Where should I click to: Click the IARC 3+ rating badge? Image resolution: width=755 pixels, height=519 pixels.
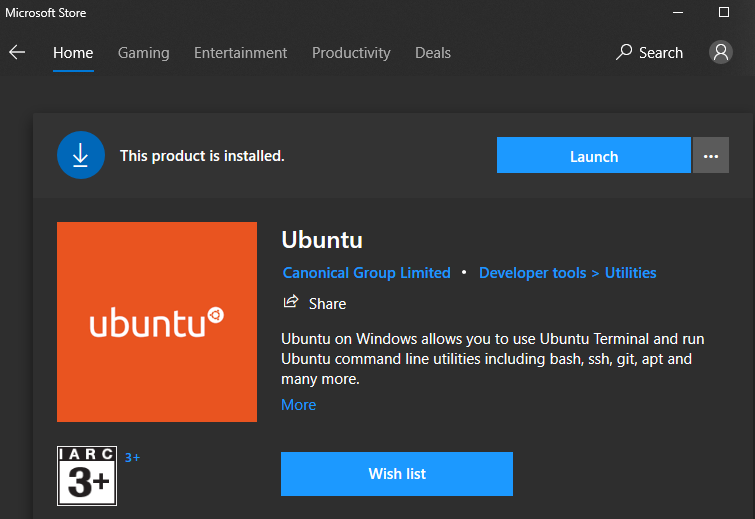click(x=87, y=476)
